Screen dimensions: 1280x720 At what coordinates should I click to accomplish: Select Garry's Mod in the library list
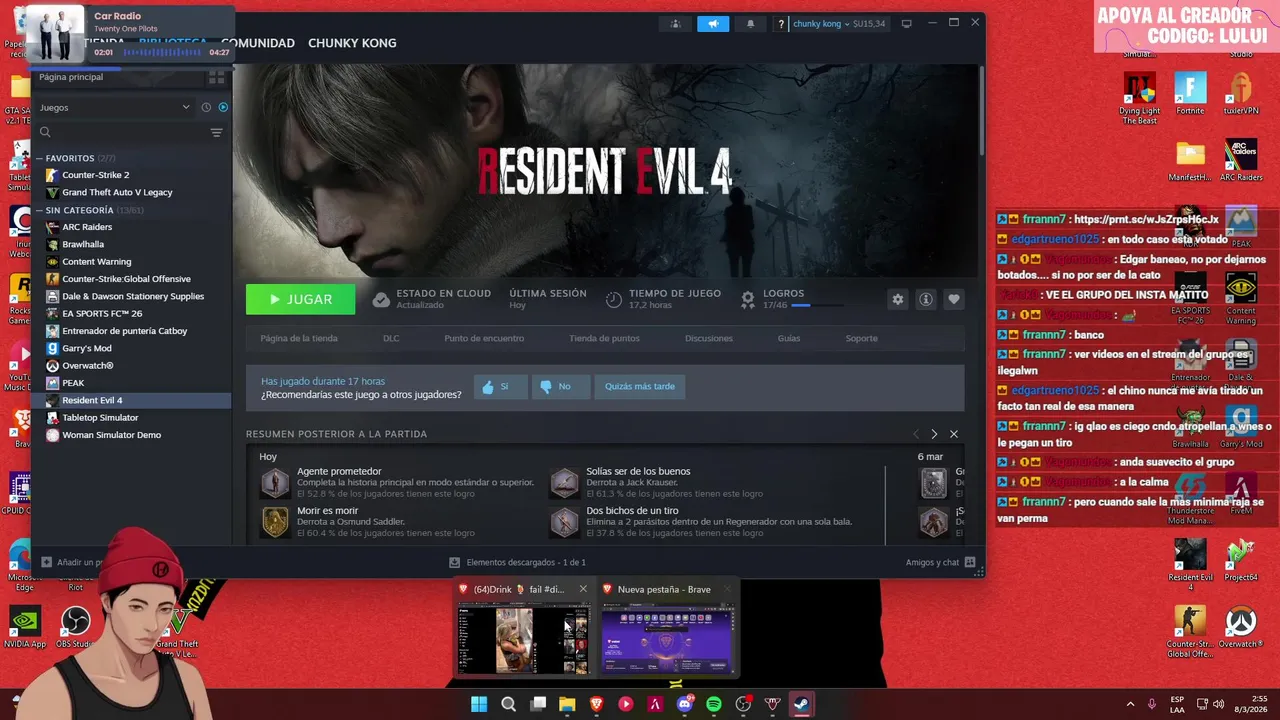132,348
